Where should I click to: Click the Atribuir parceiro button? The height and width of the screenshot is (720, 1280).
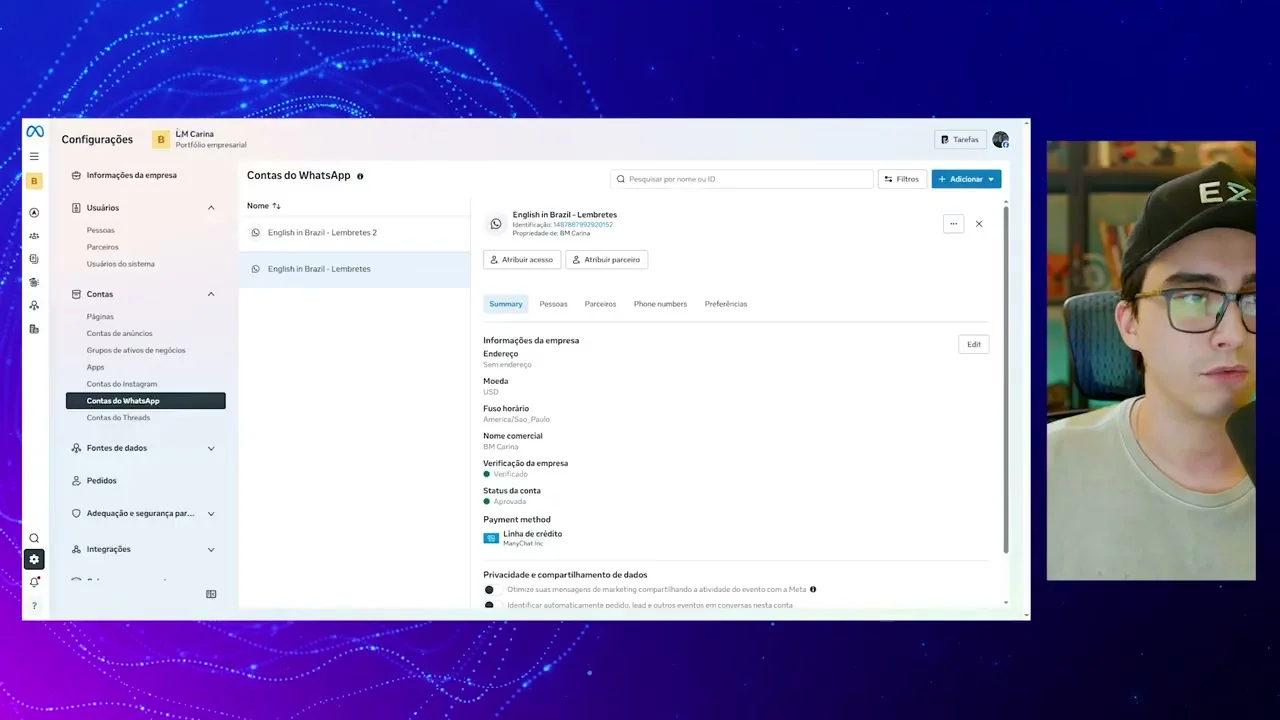tap(606, 260)
